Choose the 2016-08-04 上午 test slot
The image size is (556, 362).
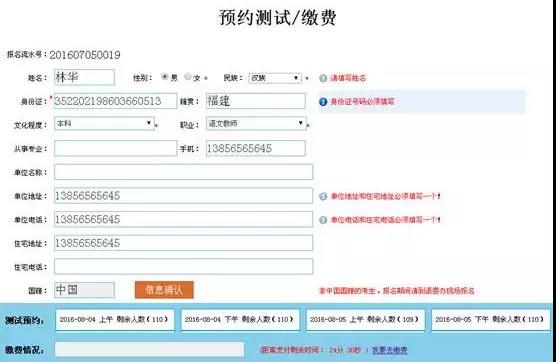tap(115, 319)
